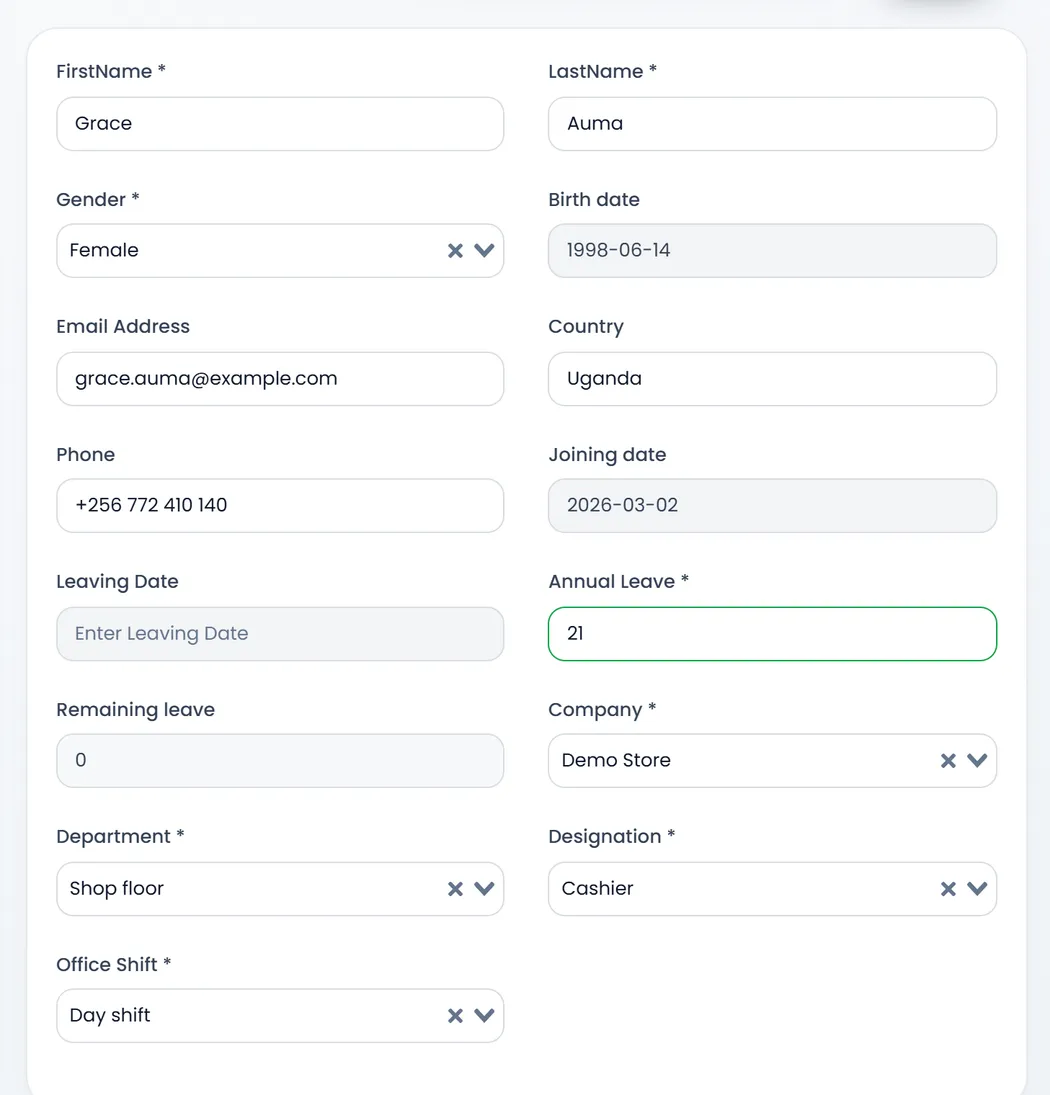The width and height of the screenshot is (1050, 1095).
Task: Open the Company dropdown chevron
Action: point(977,760)
